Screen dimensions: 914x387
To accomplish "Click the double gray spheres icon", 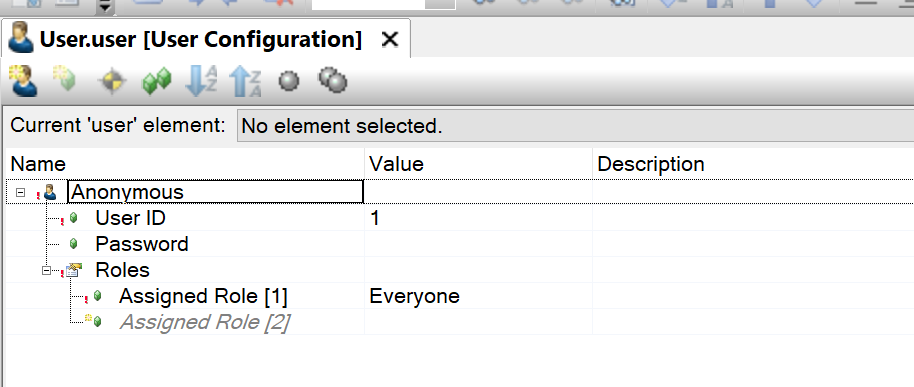I will point(333,80).
